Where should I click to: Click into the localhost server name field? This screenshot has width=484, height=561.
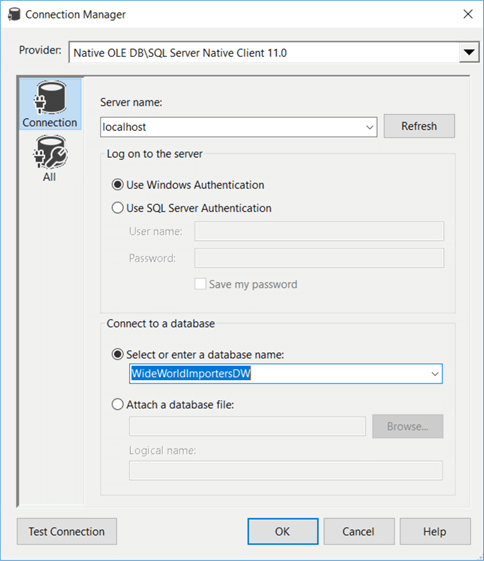(x=233, y=127)
